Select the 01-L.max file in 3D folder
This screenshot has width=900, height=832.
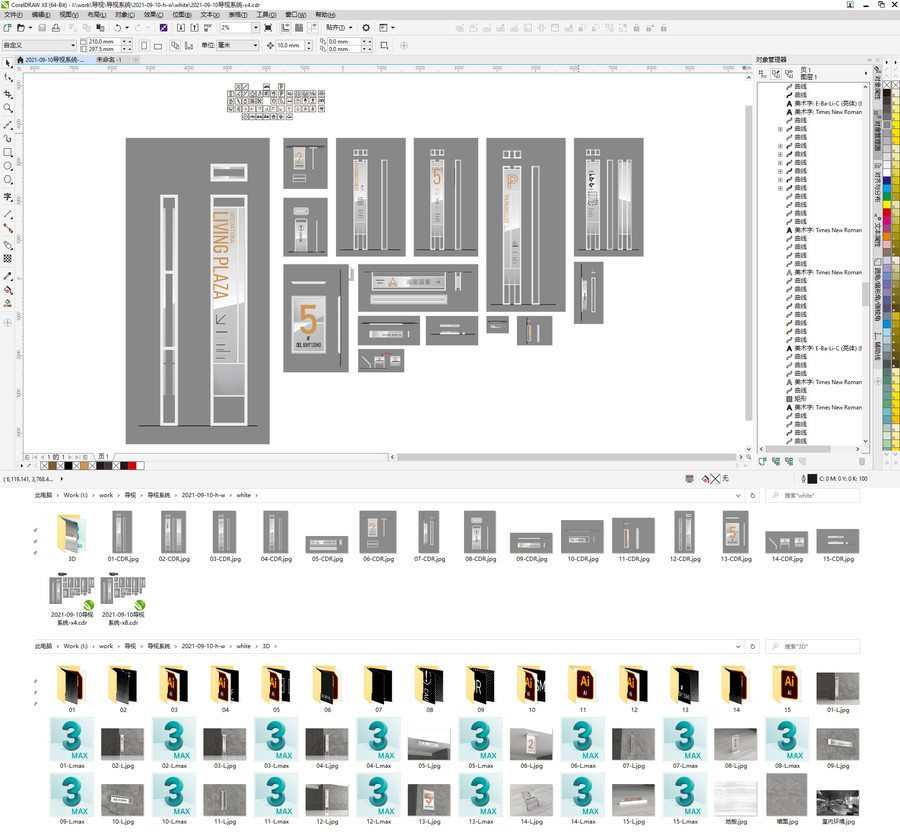[x=72, y=742]
